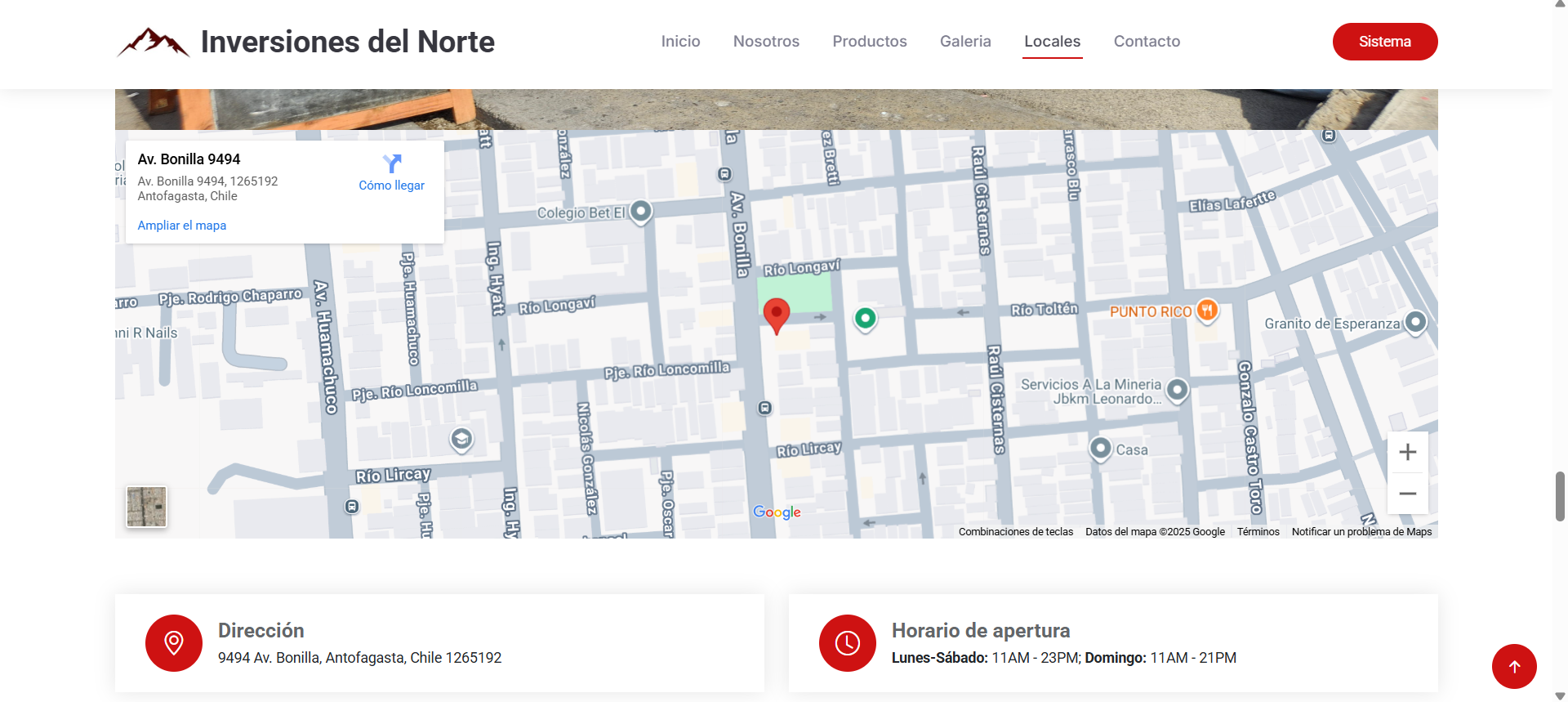Click the Casa place marker
The width and height of the screenshot is (1568, 702).
coord(1101,449)
